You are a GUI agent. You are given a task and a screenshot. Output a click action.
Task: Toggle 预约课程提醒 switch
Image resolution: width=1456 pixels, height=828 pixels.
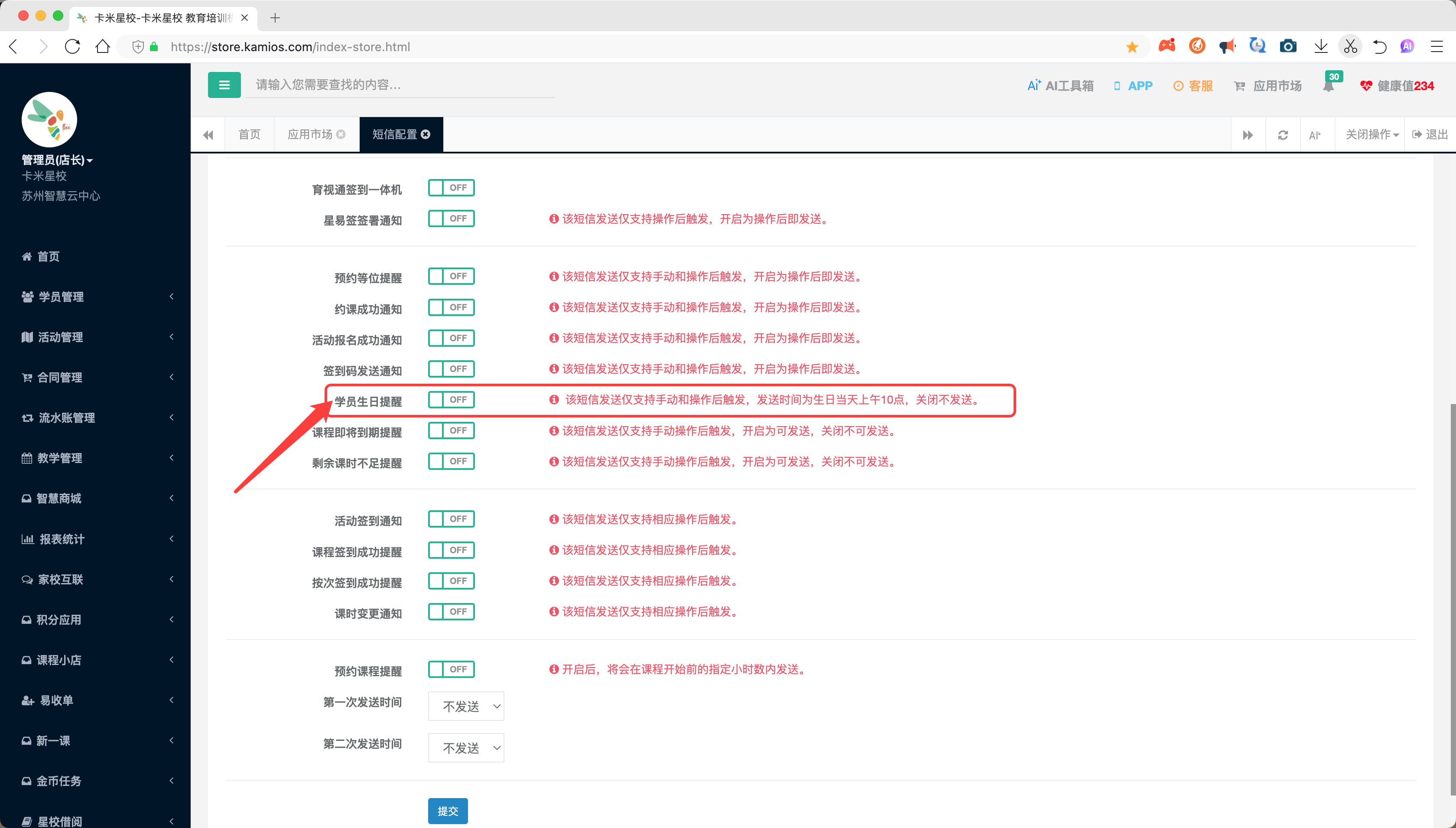[x=451, y=669]
